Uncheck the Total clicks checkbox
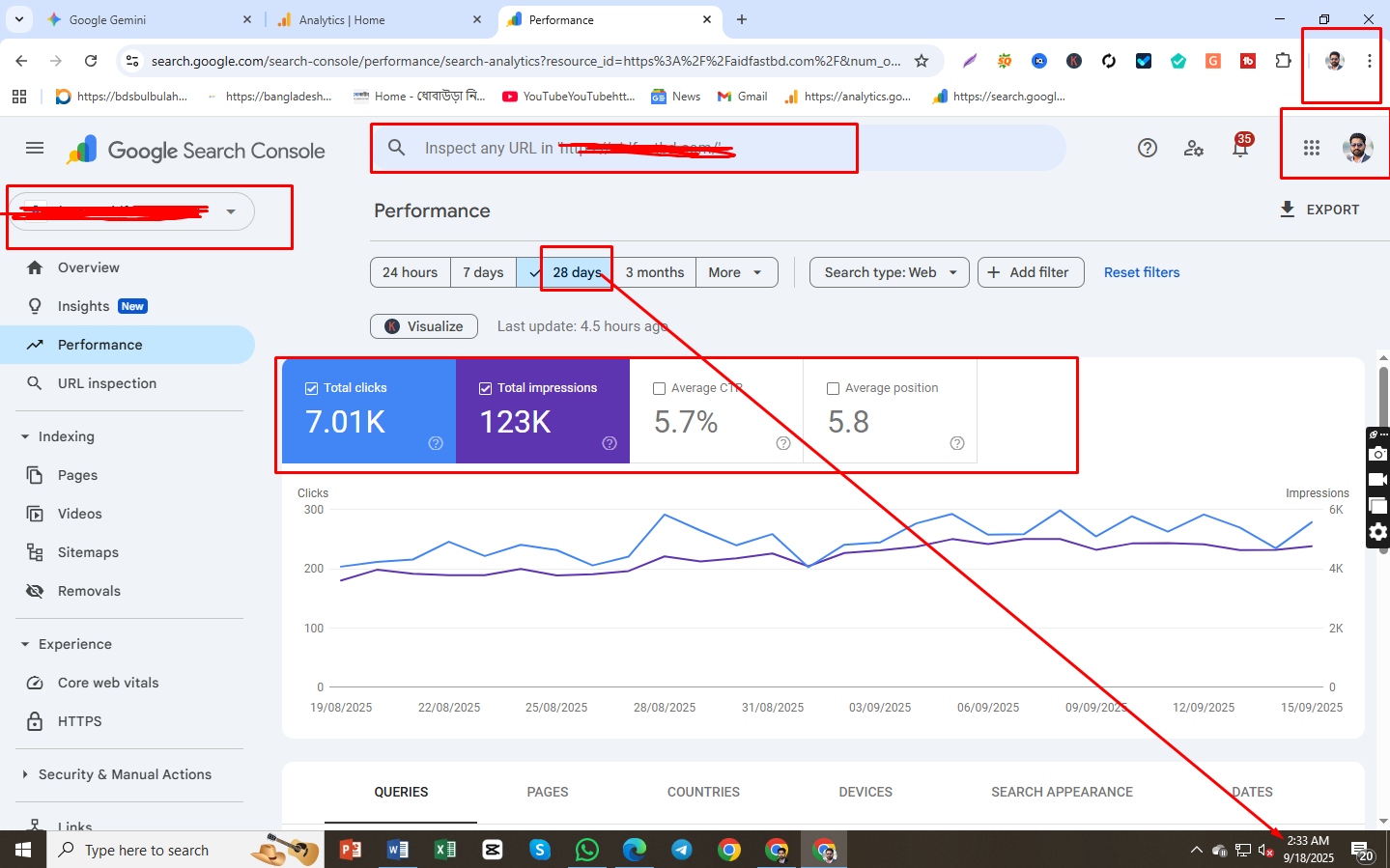Screen dimensions: 1390x868 (312, 388)
